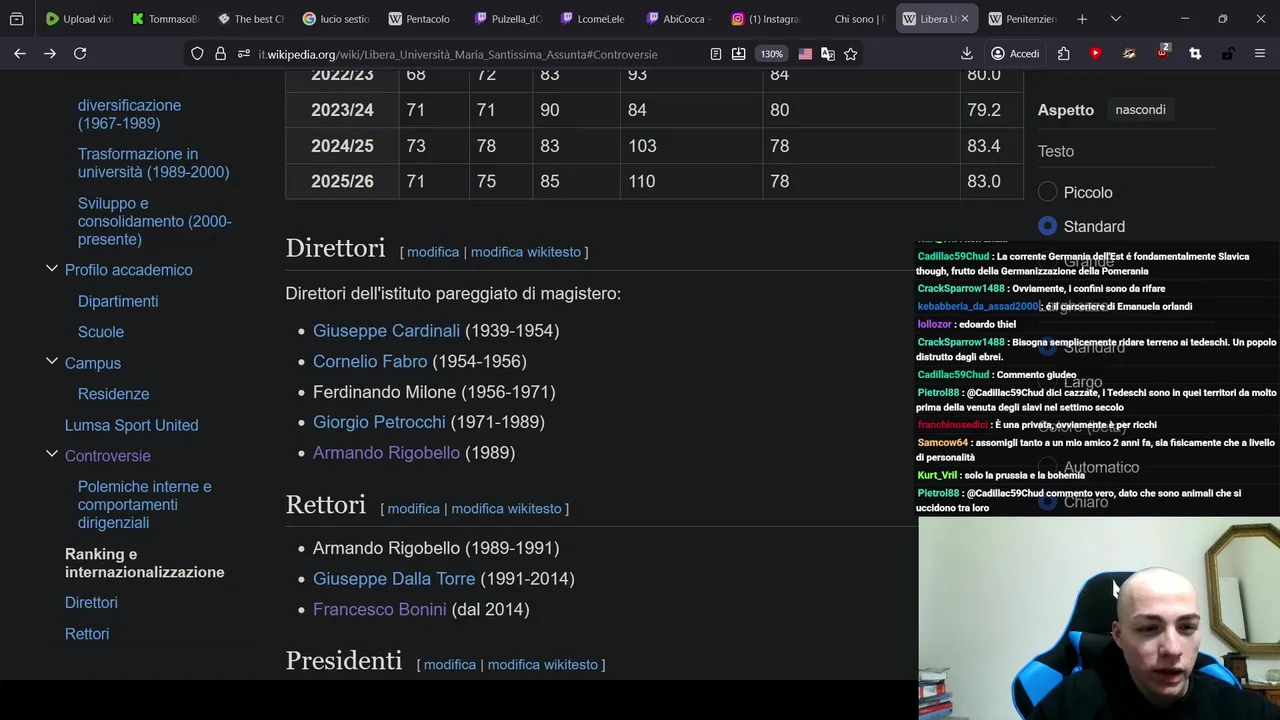Click modifica link beside Presidenti heading
This screenshot has width=1280, height=720.
pos(450,664)
